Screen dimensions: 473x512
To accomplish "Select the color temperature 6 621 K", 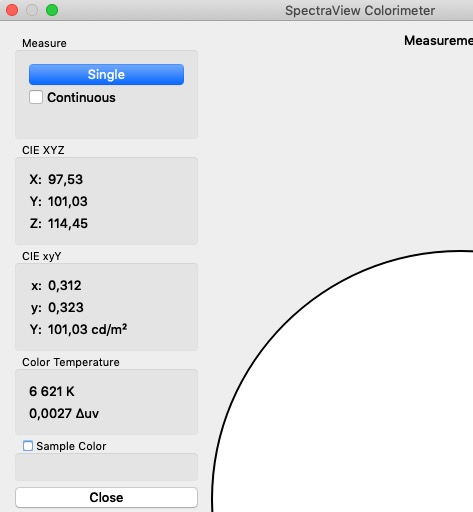I will pos(52,391).
